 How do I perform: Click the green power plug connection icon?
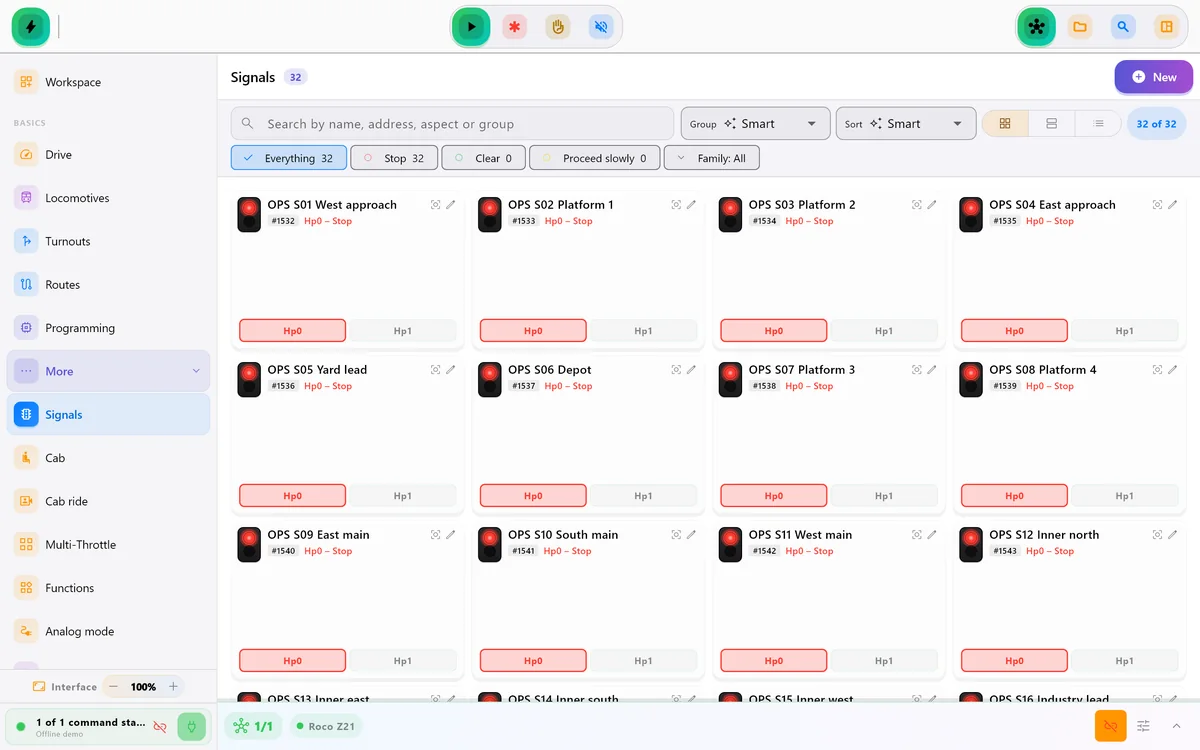point(191,726)
